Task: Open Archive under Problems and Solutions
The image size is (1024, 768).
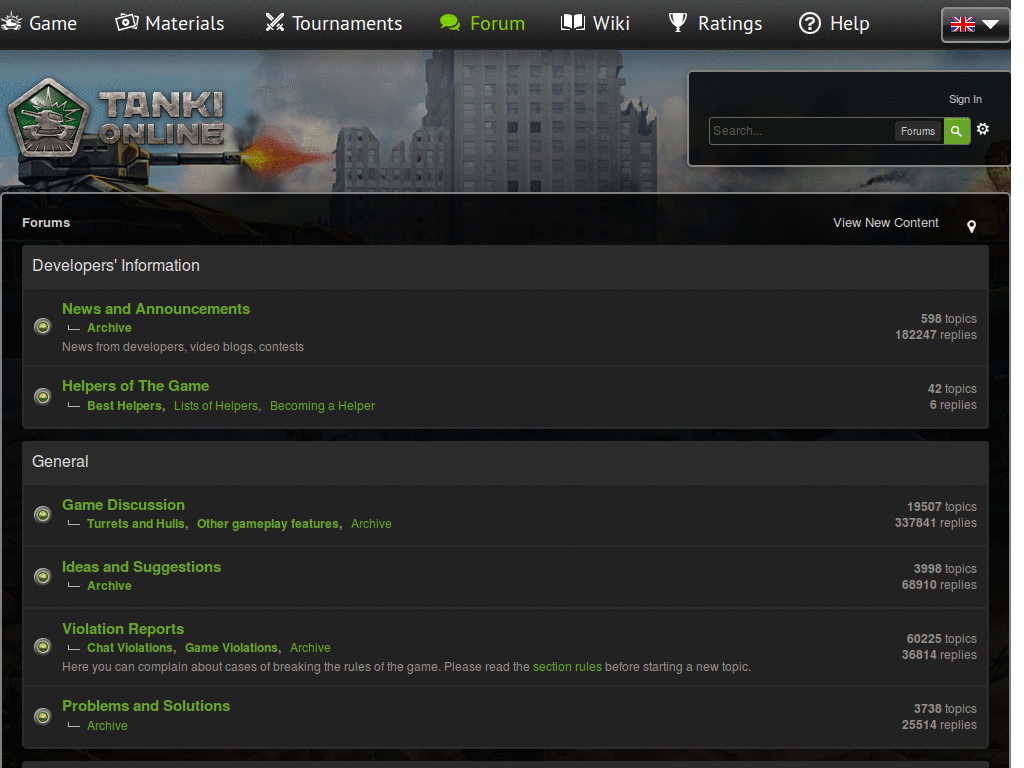Action: click(107, 726)
